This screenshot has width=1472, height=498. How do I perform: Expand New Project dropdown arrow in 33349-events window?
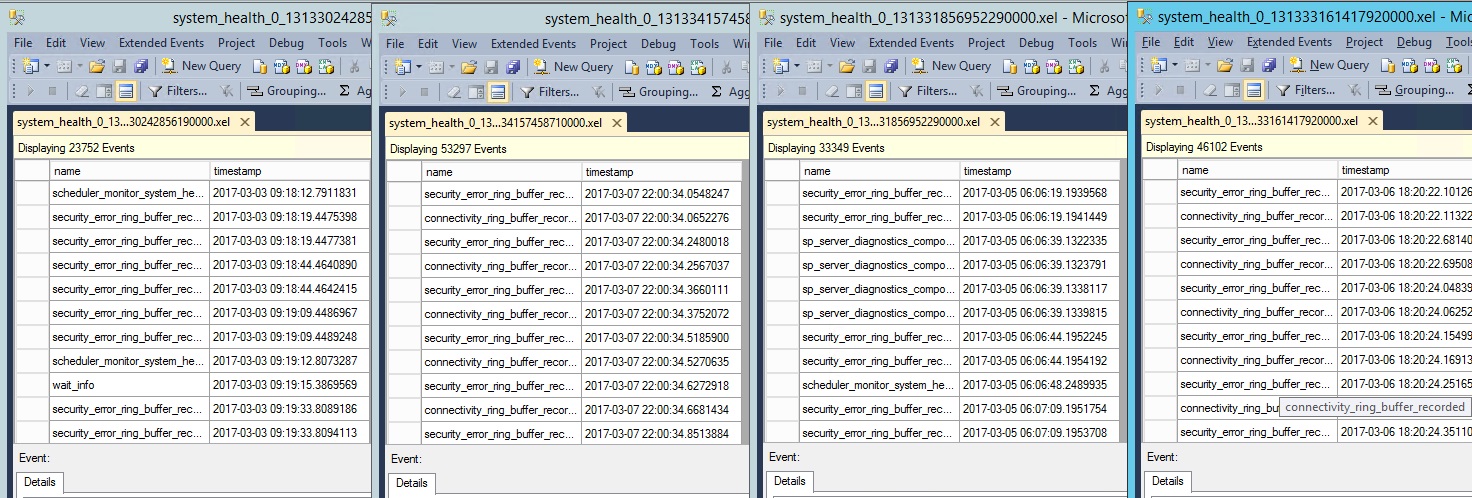tap(797, 66)
